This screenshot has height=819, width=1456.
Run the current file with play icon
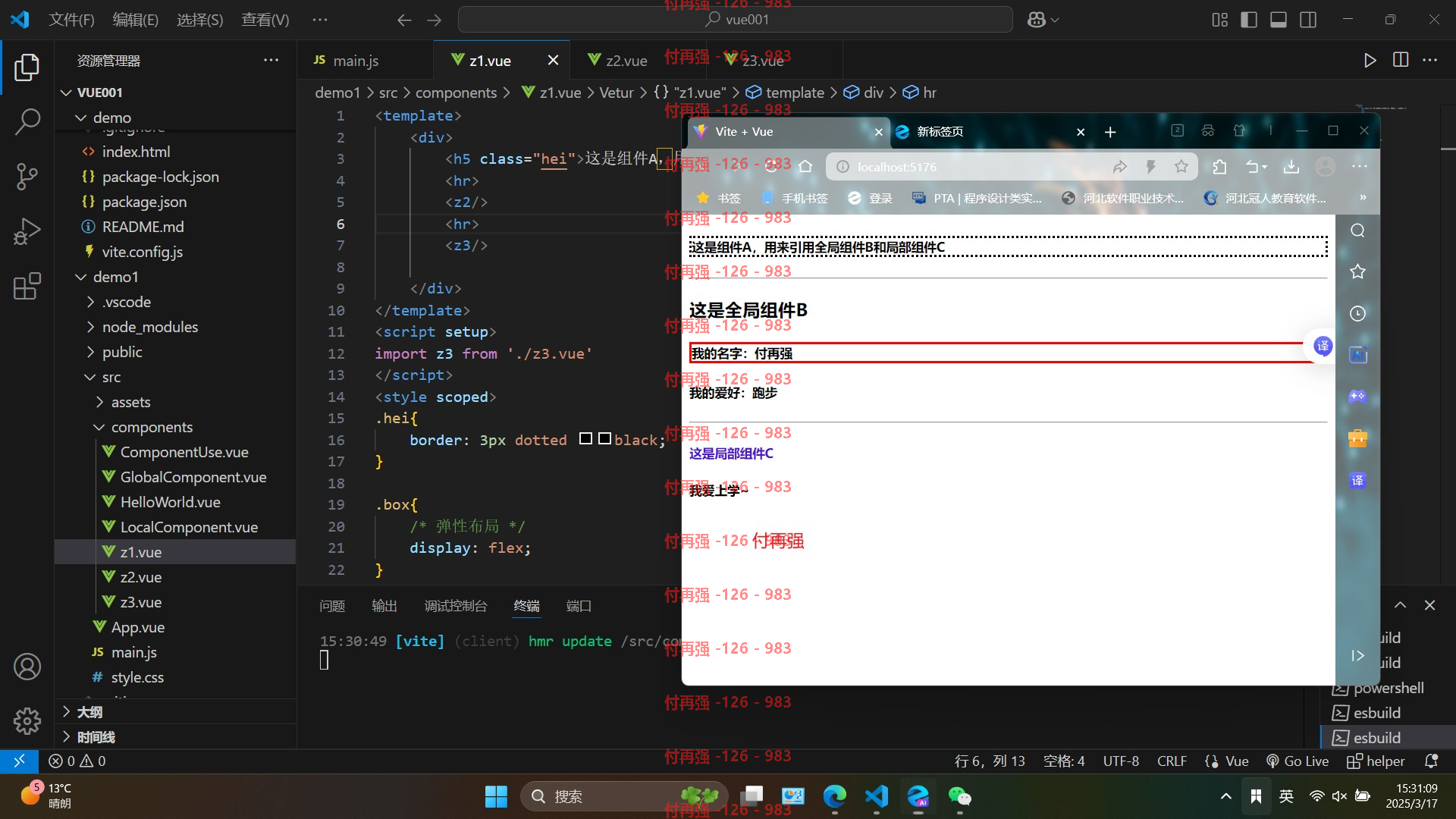[x=1370, y=61]
